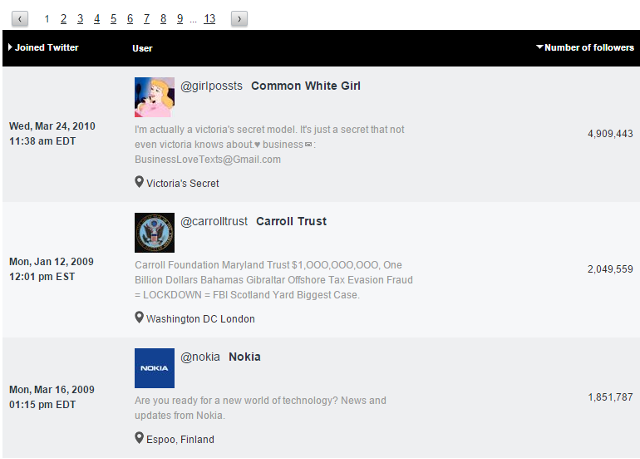
Task: Sort by Joined Twitter column
Action: (43, 48)
